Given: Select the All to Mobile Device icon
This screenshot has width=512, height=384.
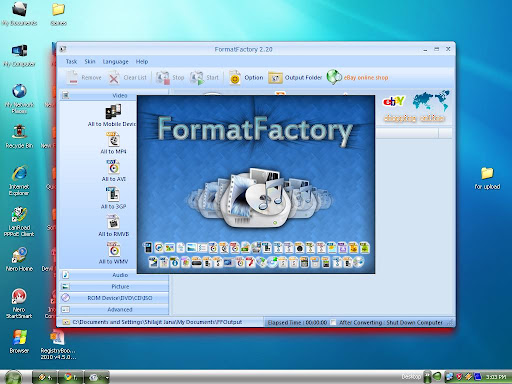Looking at the screenshot, I should pos(113,112).
